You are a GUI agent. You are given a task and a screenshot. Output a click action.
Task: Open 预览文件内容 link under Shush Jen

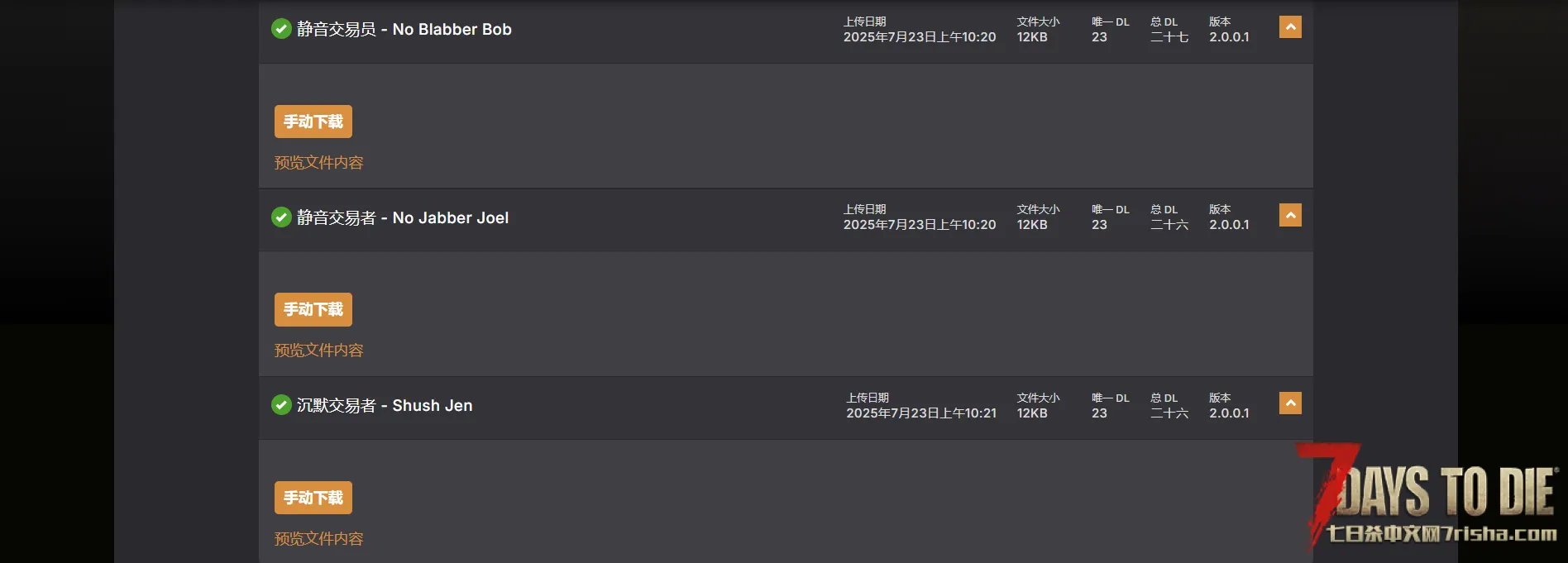click(x=318, y=539)
